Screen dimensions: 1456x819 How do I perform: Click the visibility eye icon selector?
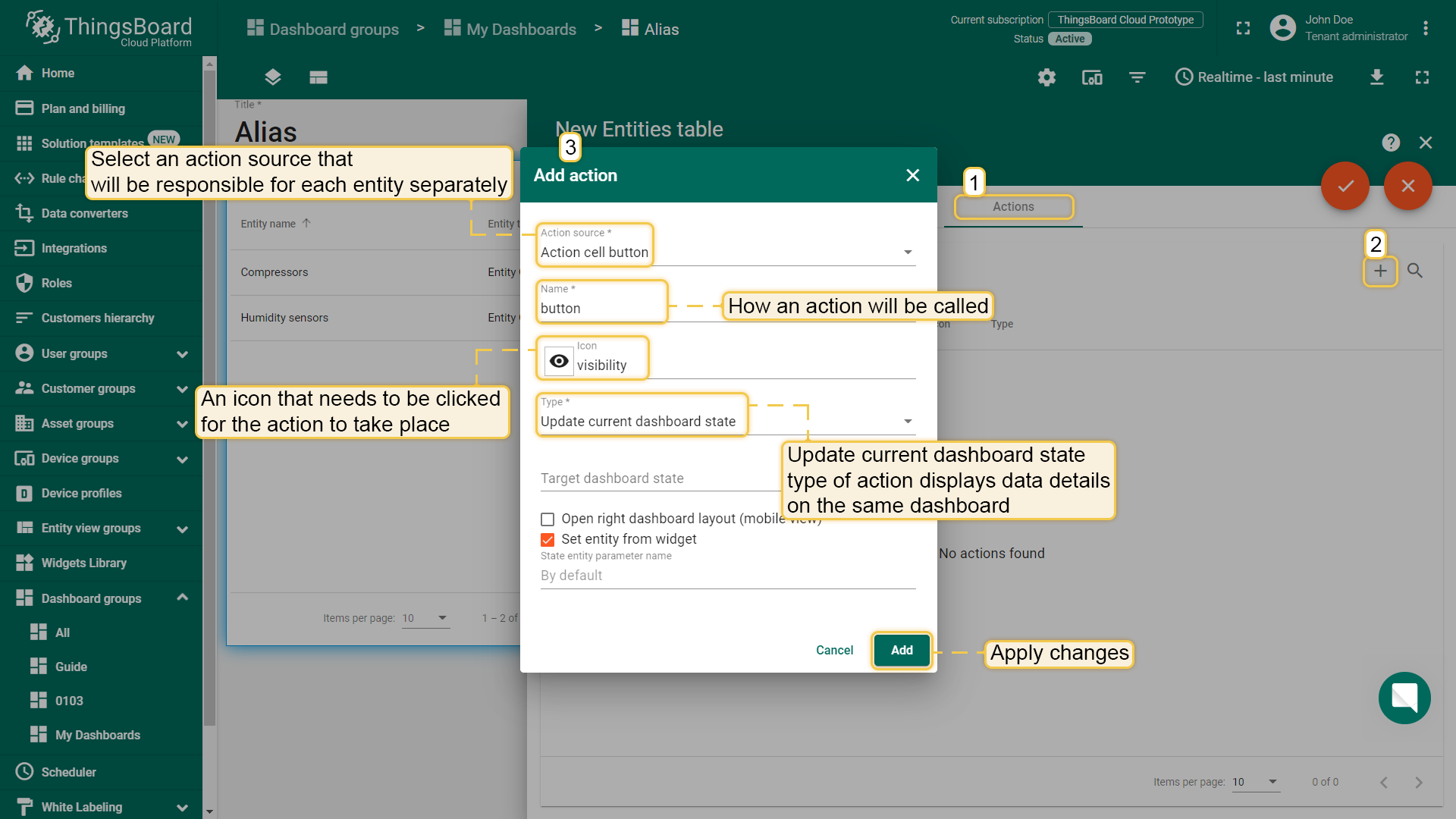(559, 361)
